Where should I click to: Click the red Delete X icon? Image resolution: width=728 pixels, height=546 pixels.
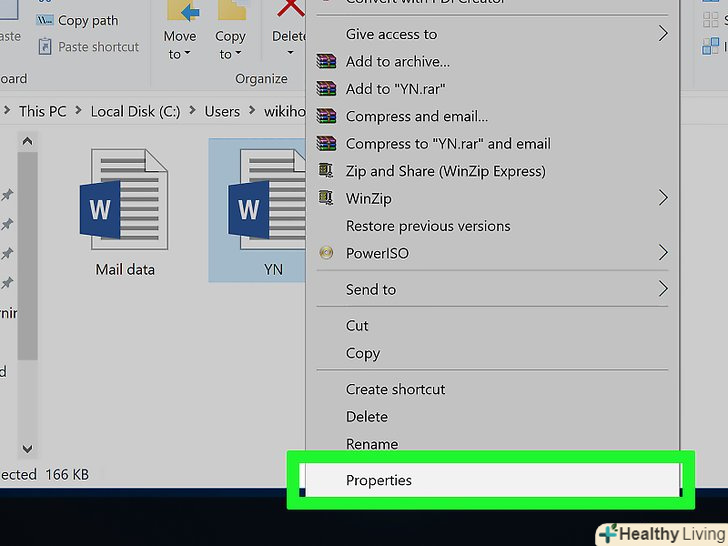[x=291, y=8]
